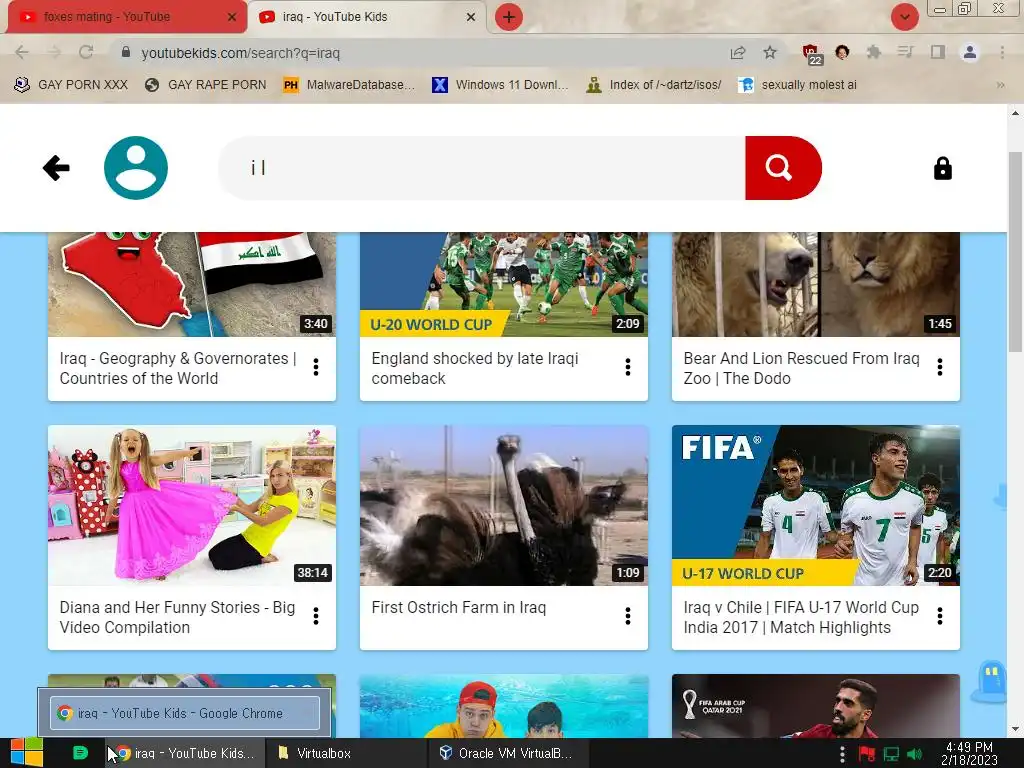Open the Chrome profile icon
This screenshot has height=768, width=1024.
970,52
